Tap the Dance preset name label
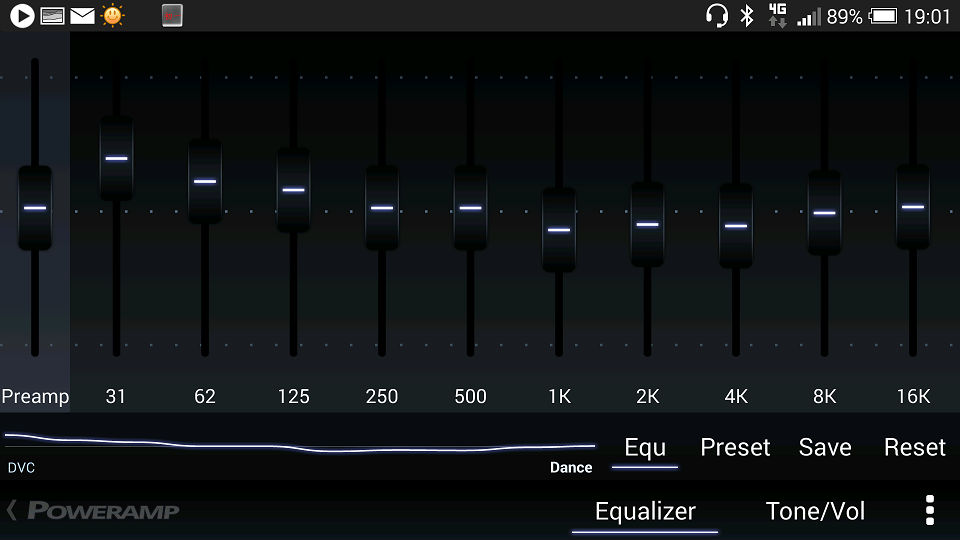 (x=571, y=468)
